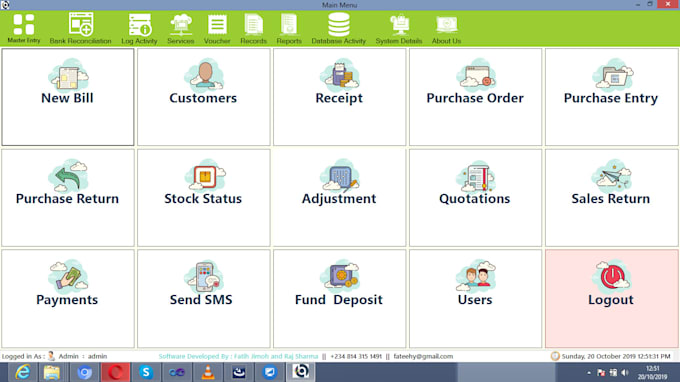The width and height of the screenshot is (680, 382).
Task: Open the Records toolbar icon
Action: [253, 28]
